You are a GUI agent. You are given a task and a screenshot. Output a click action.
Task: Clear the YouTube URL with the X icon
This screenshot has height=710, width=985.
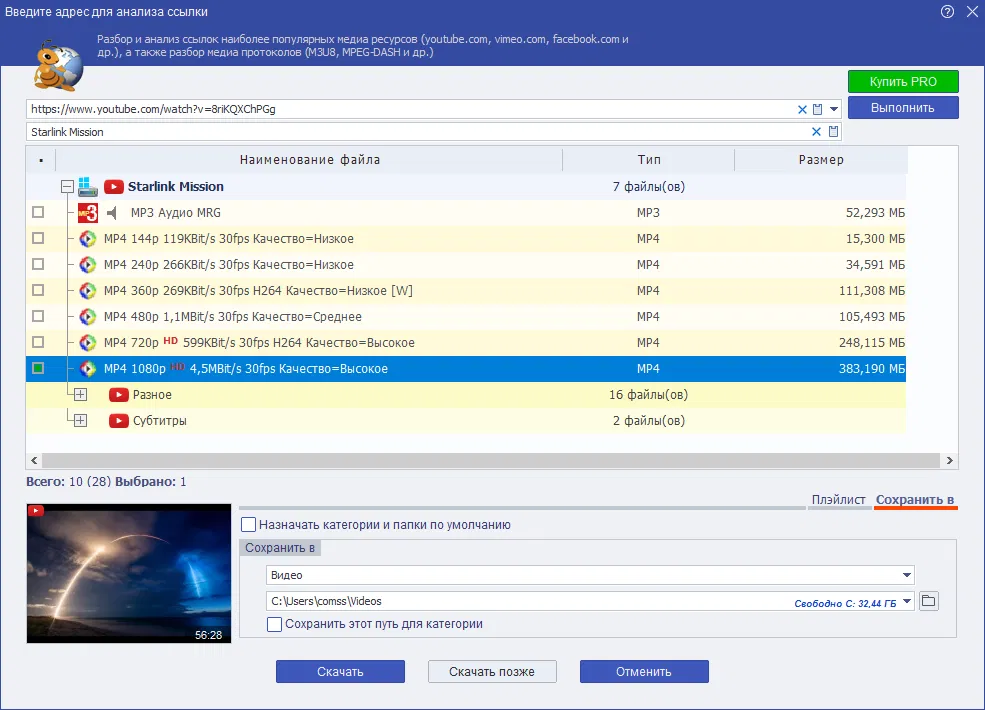(x=801, y=108)
